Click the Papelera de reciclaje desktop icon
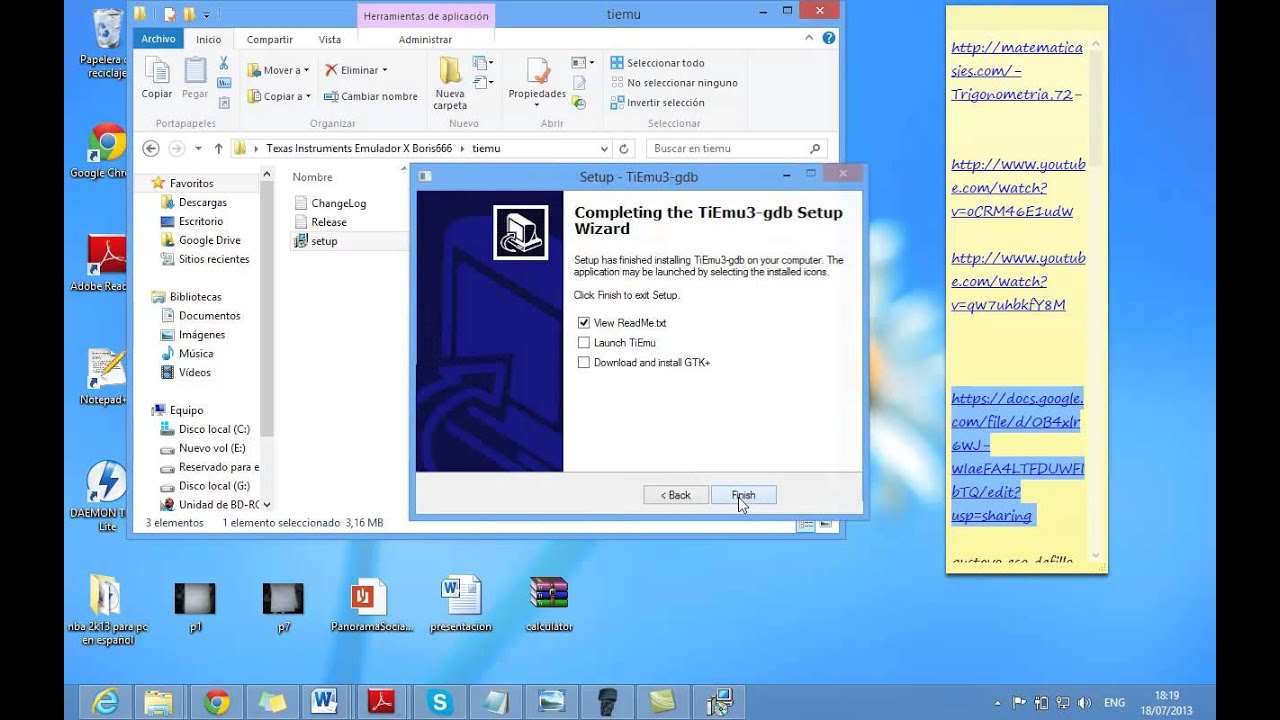Viewport: 1280px width, 720px height. (x=106, y=45)
